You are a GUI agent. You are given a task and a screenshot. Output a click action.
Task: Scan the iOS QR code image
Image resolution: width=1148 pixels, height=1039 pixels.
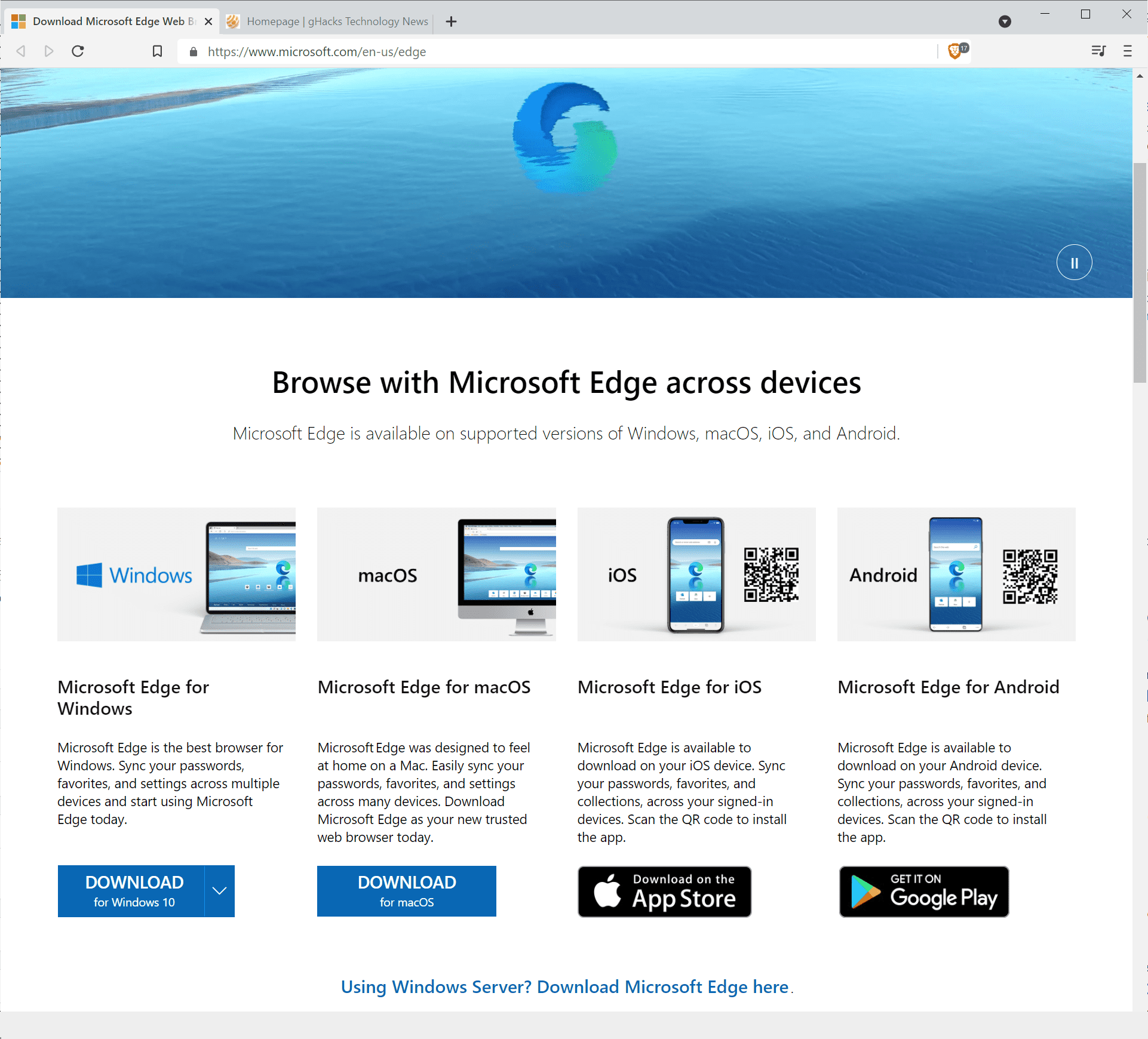769,576
